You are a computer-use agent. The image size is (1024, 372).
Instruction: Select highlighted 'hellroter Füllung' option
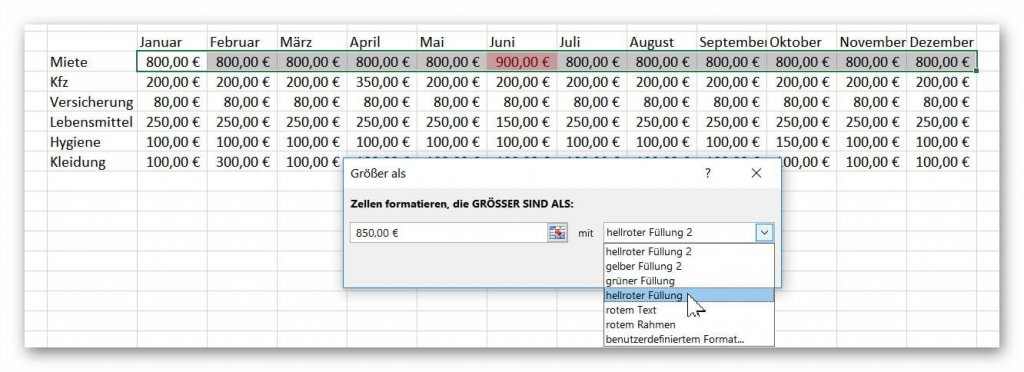(689, 296)
